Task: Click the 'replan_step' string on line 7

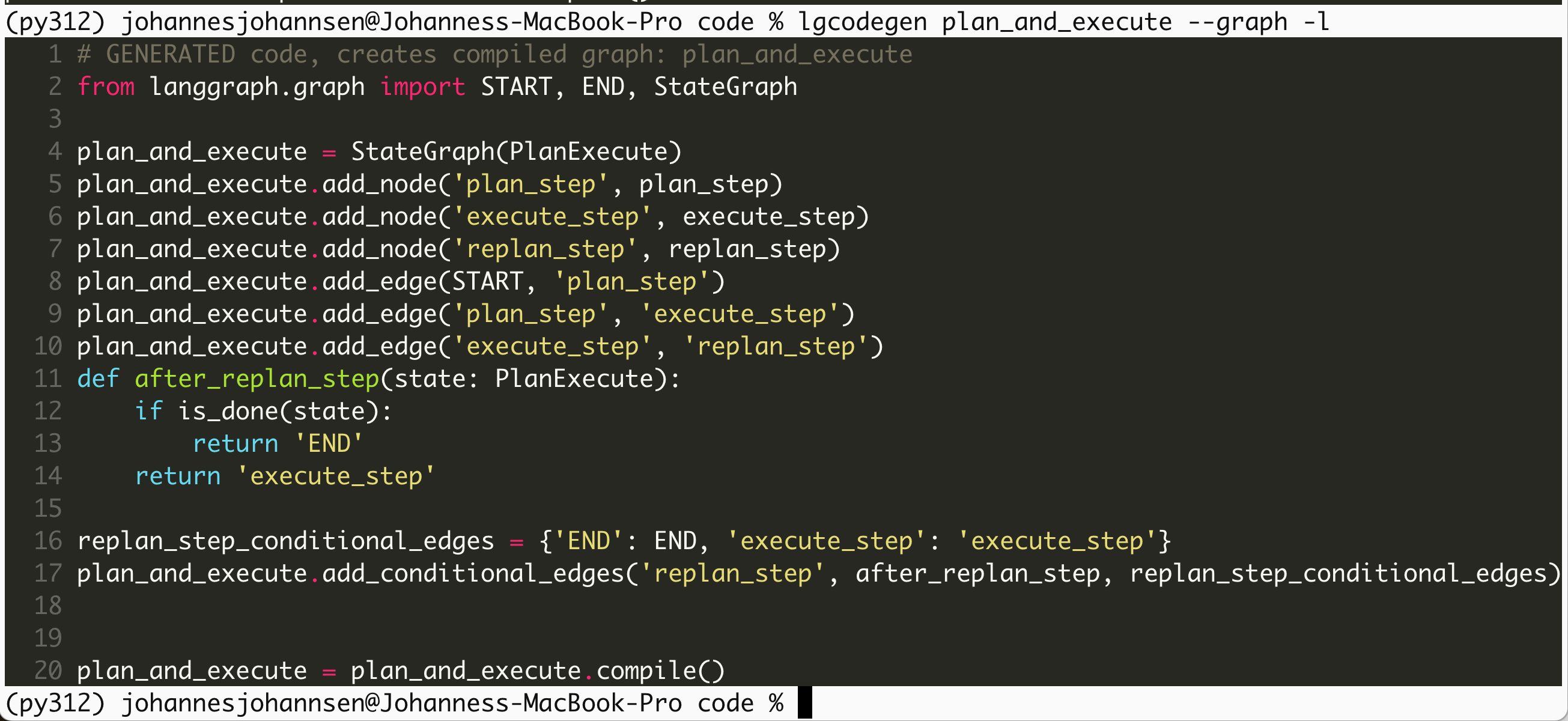Action: [x=544, y=249]
